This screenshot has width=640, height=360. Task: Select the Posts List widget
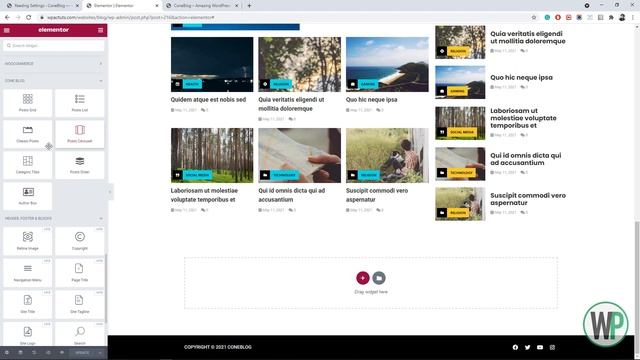tap(80, 103)
